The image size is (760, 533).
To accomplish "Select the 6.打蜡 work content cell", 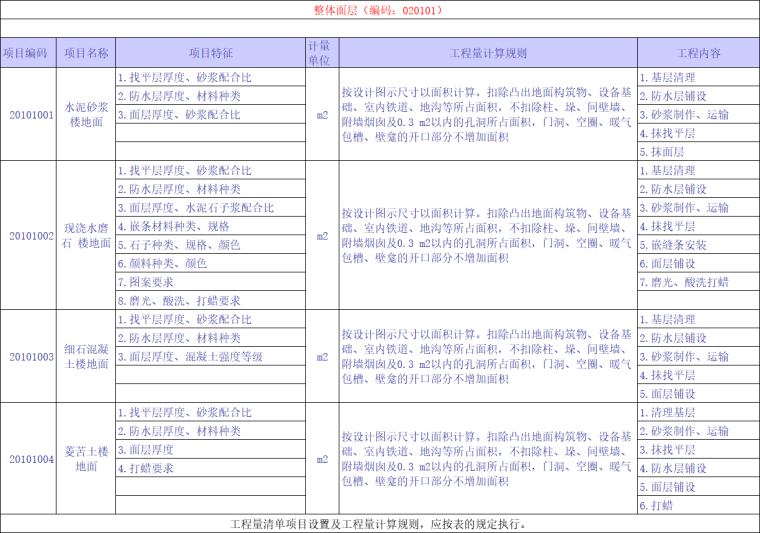I will 698,506.
